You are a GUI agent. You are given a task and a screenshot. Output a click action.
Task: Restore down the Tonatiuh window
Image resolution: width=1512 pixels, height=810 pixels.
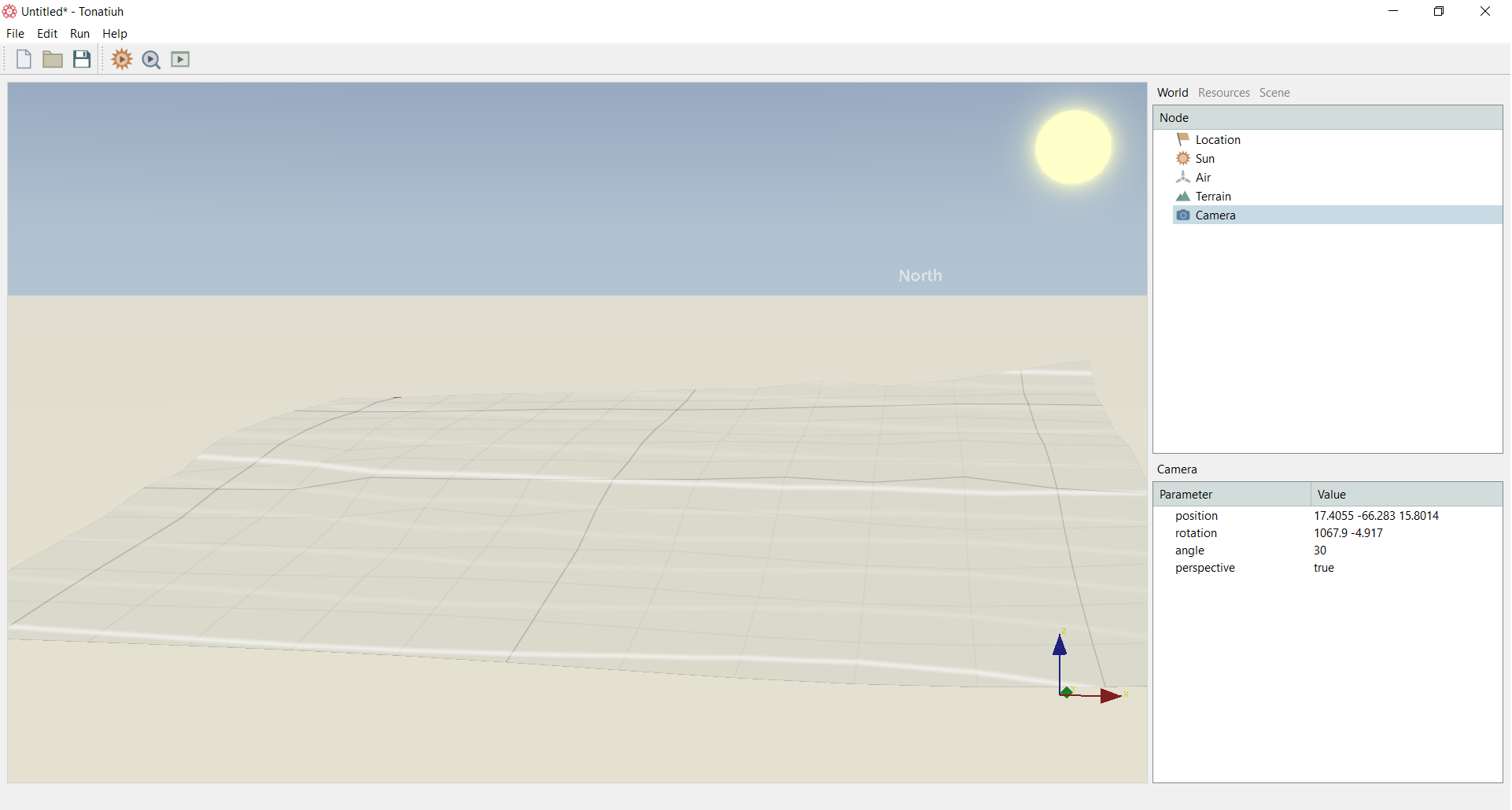tap(1439, 11)
